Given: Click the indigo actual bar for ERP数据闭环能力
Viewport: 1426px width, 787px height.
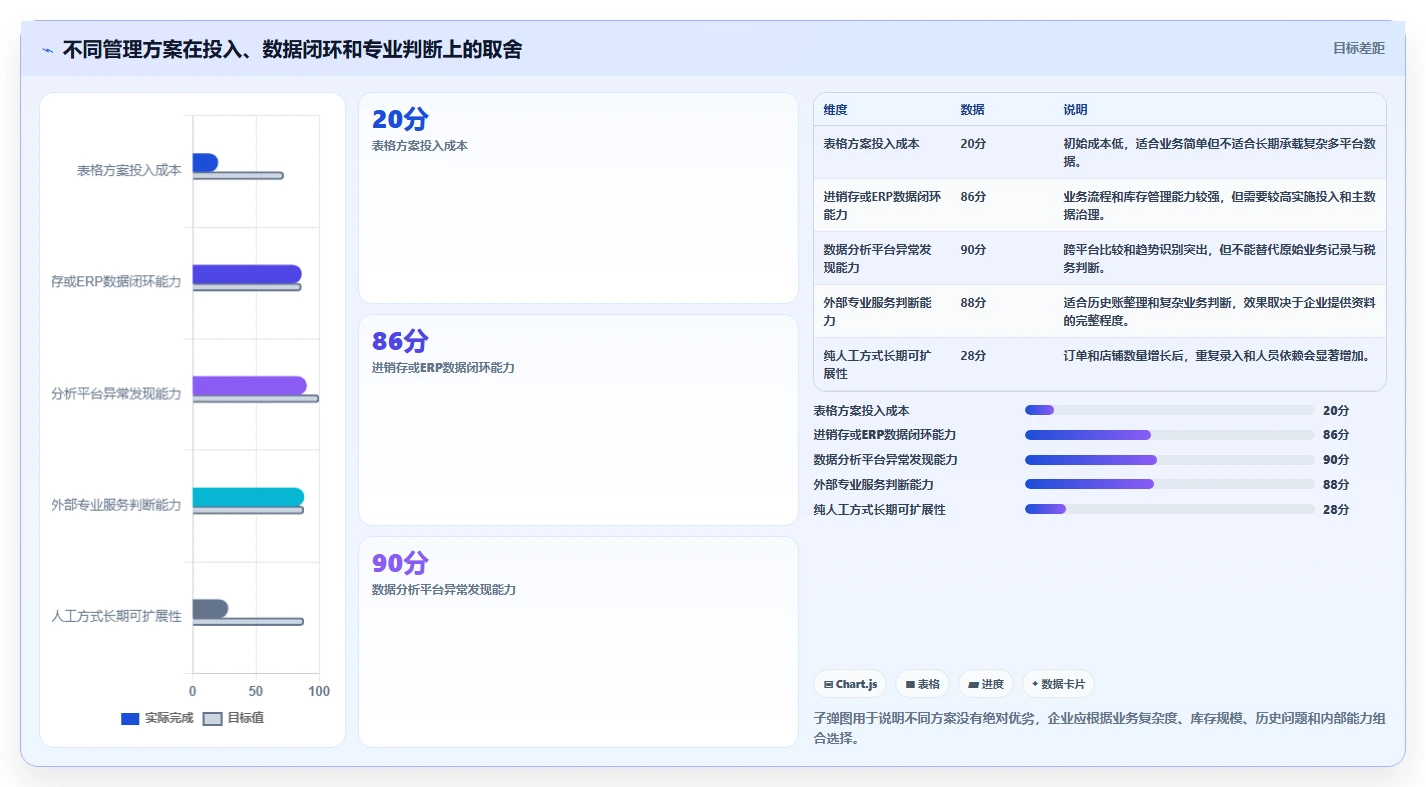Looking at the screenshot, I should point(247,274).
